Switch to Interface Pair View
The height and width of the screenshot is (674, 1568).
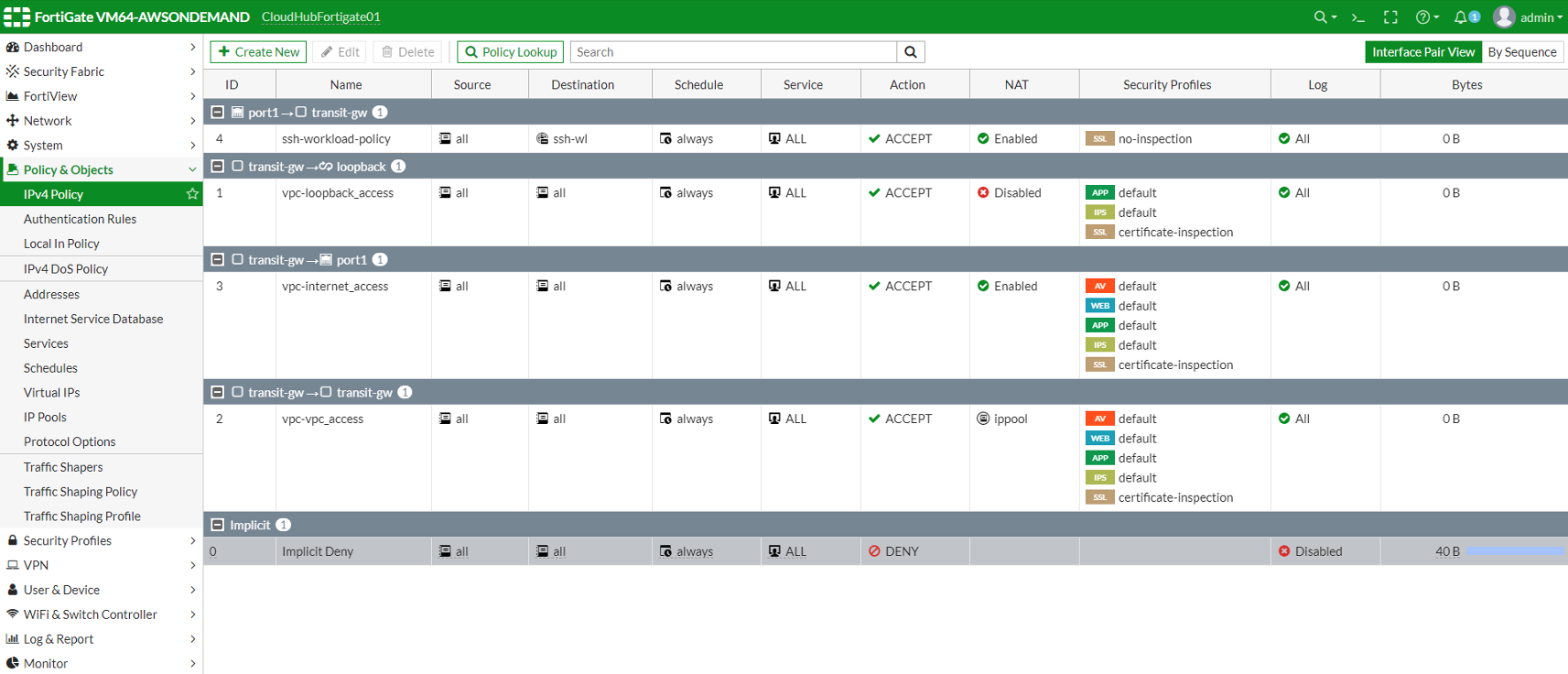[x=1423, y=52]
